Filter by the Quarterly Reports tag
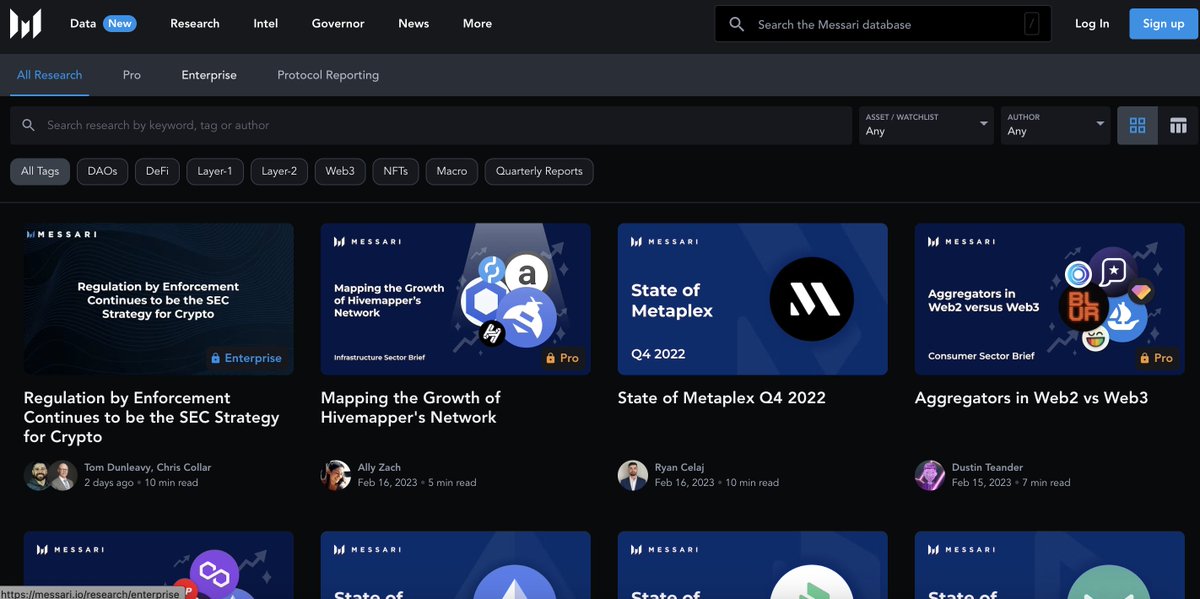The image size is (1200, 599). click(539, 171)
